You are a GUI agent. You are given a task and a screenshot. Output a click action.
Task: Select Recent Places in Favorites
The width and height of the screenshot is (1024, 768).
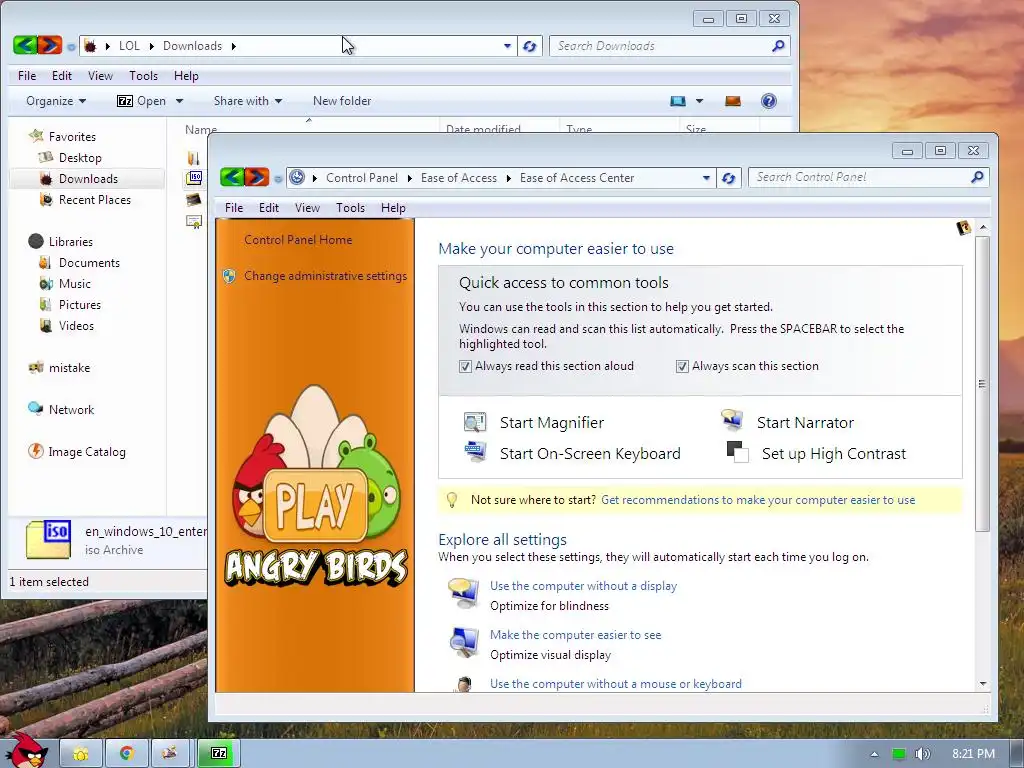94,200
